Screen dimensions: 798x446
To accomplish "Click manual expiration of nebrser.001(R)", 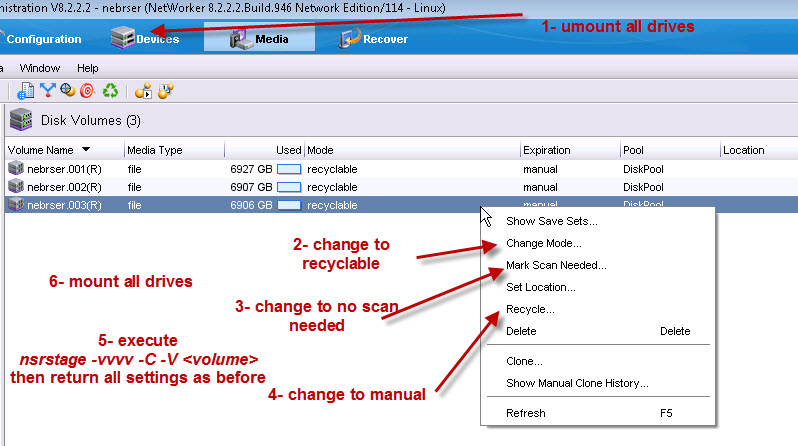I will tap(540, 169).
